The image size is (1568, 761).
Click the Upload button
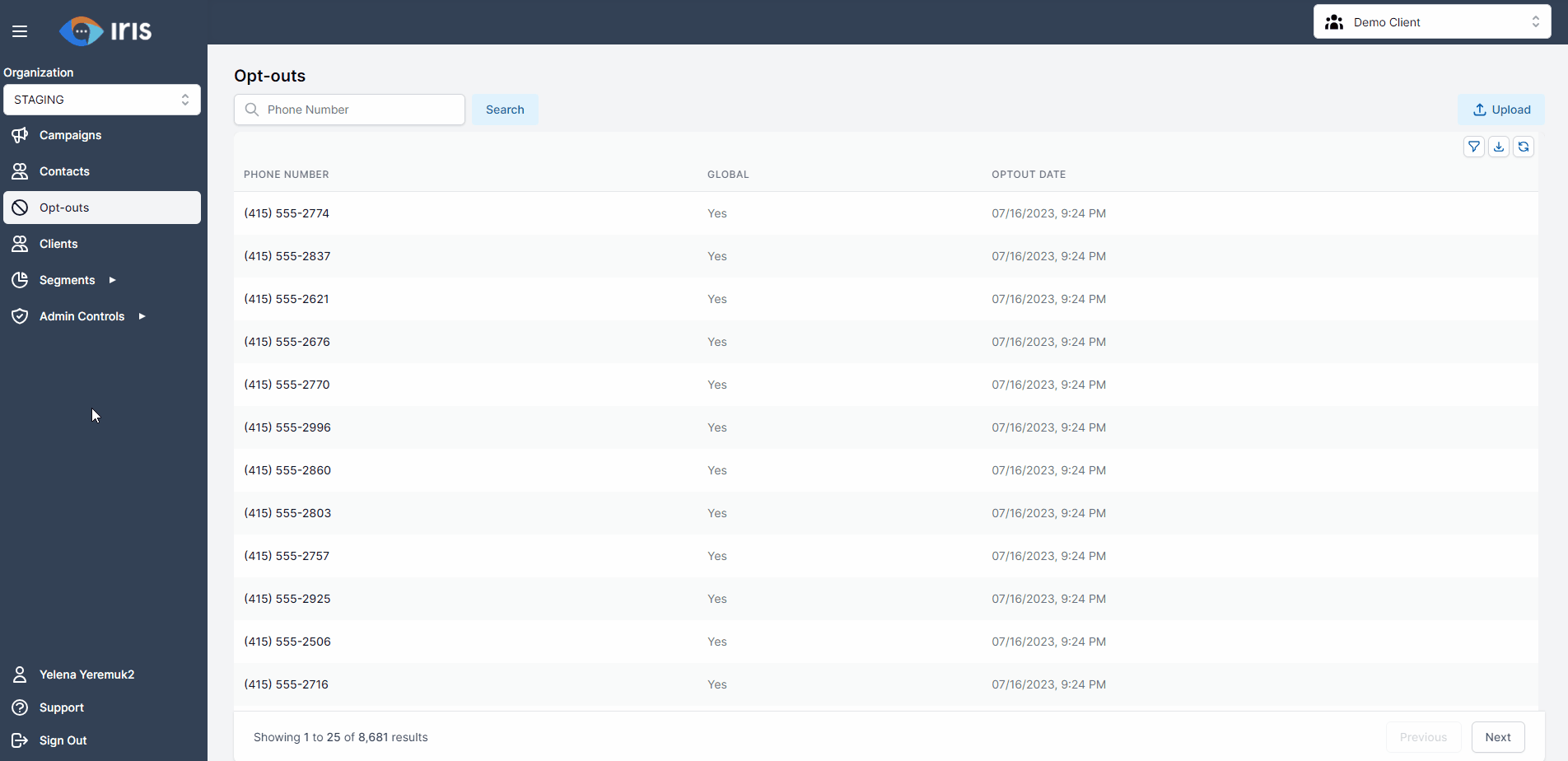(1501, 110)
